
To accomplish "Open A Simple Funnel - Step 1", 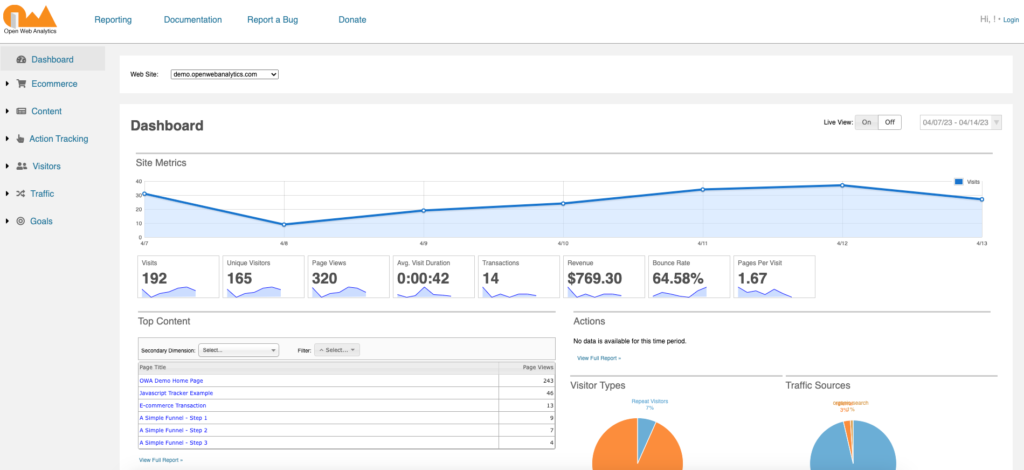I will coord(173,418).
